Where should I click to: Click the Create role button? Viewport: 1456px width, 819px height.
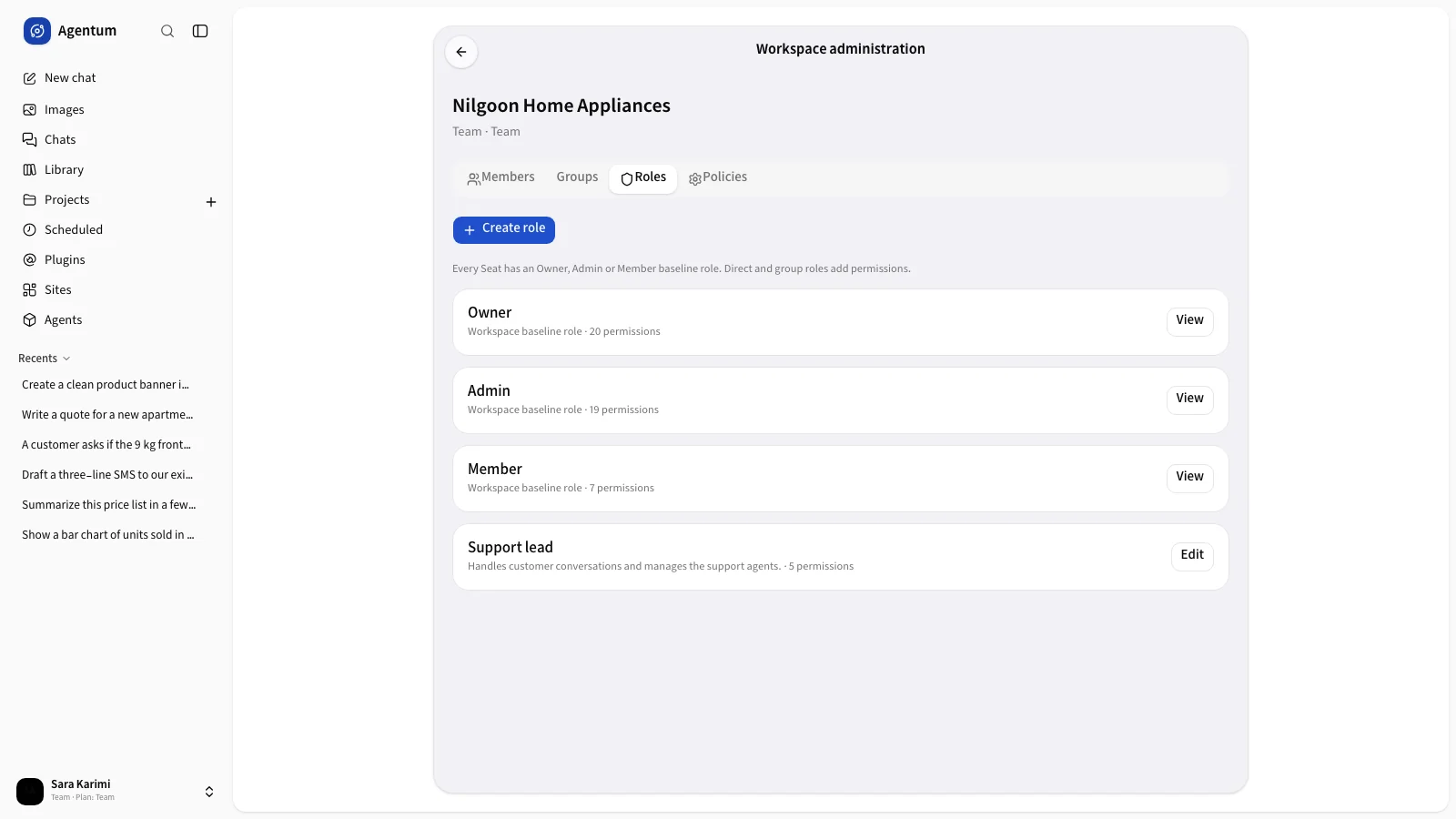[504, 229]
